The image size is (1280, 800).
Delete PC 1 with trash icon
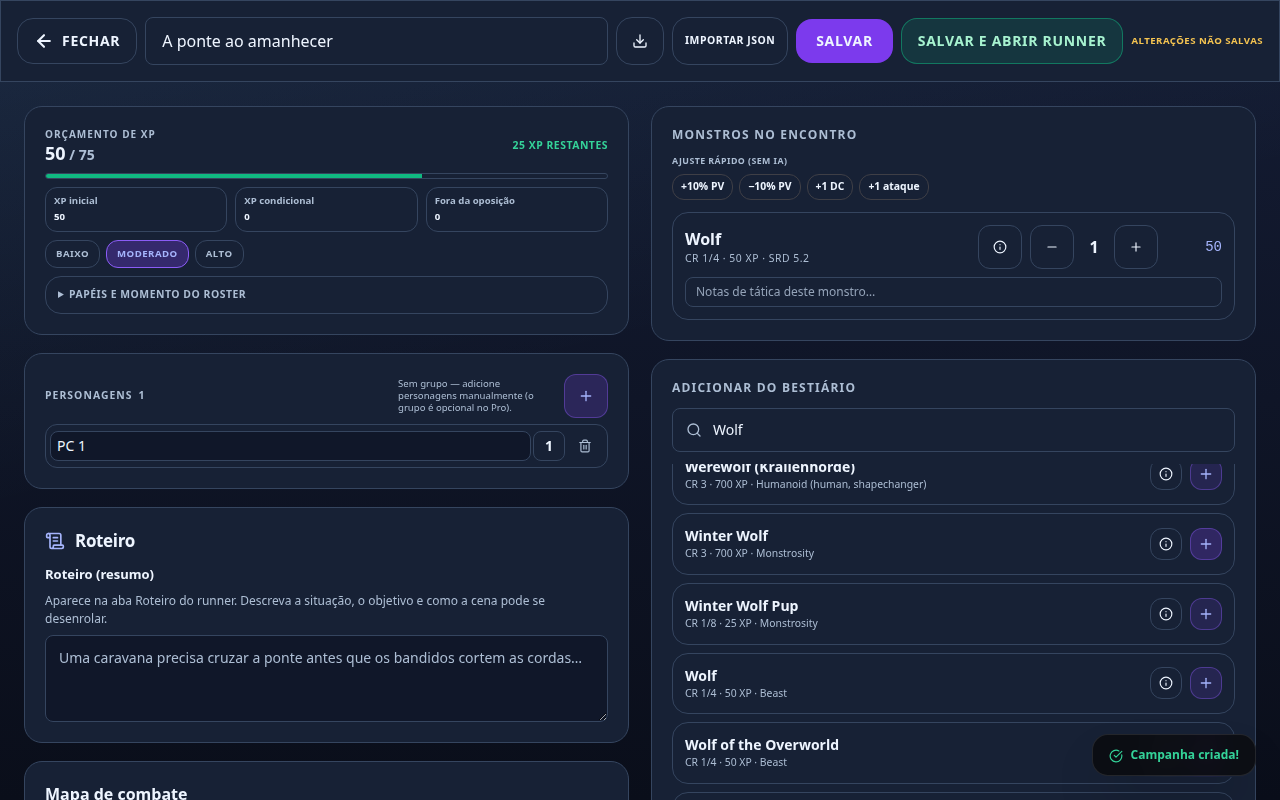click(585, 446)
